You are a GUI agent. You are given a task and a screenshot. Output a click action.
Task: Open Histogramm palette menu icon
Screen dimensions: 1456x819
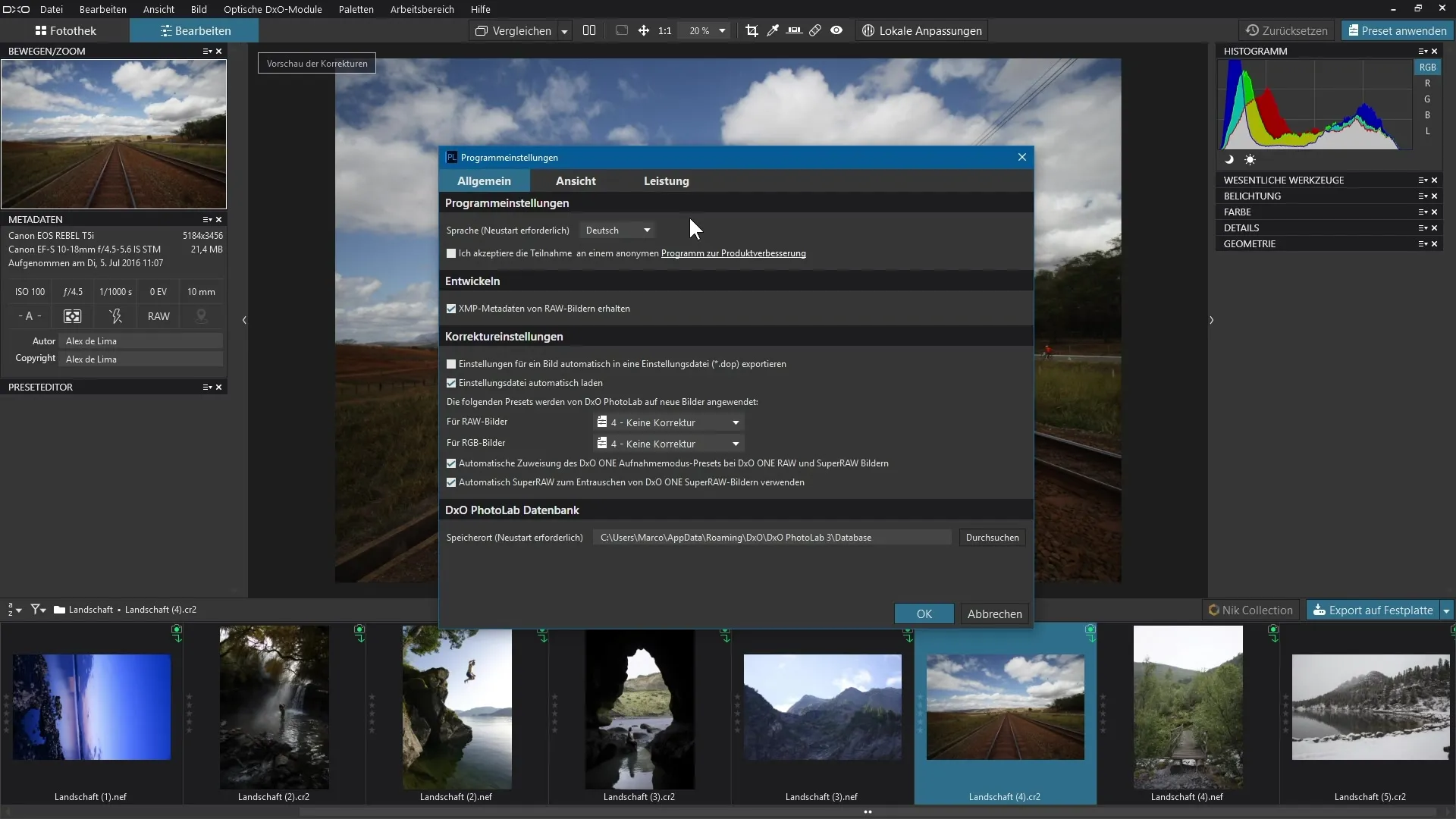1423,51
